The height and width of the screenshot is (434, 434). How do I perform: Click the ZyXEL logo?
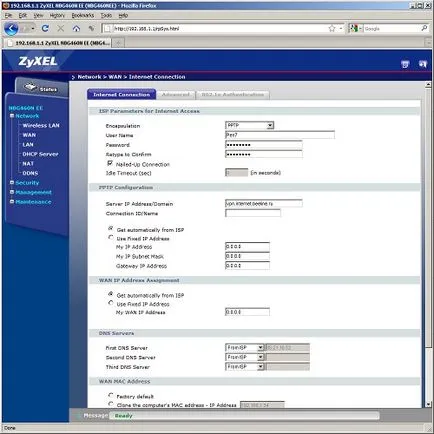(38, 61)
